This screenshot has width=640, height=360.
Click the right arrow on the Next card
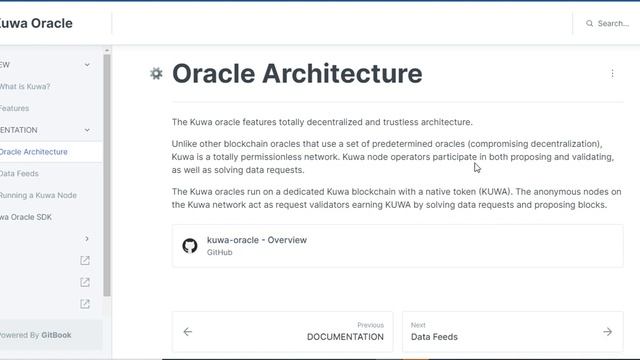[x=607, y=332]
